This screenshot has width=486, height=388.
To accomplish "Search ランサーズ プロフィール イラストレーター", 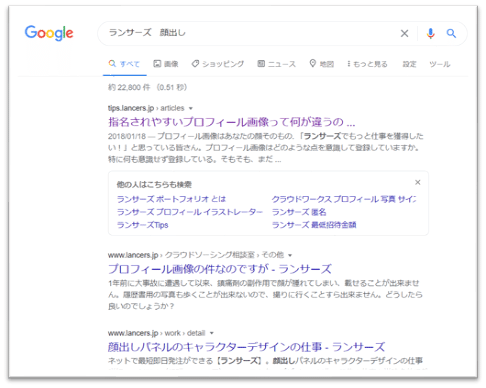I will (x=190, y=212).
